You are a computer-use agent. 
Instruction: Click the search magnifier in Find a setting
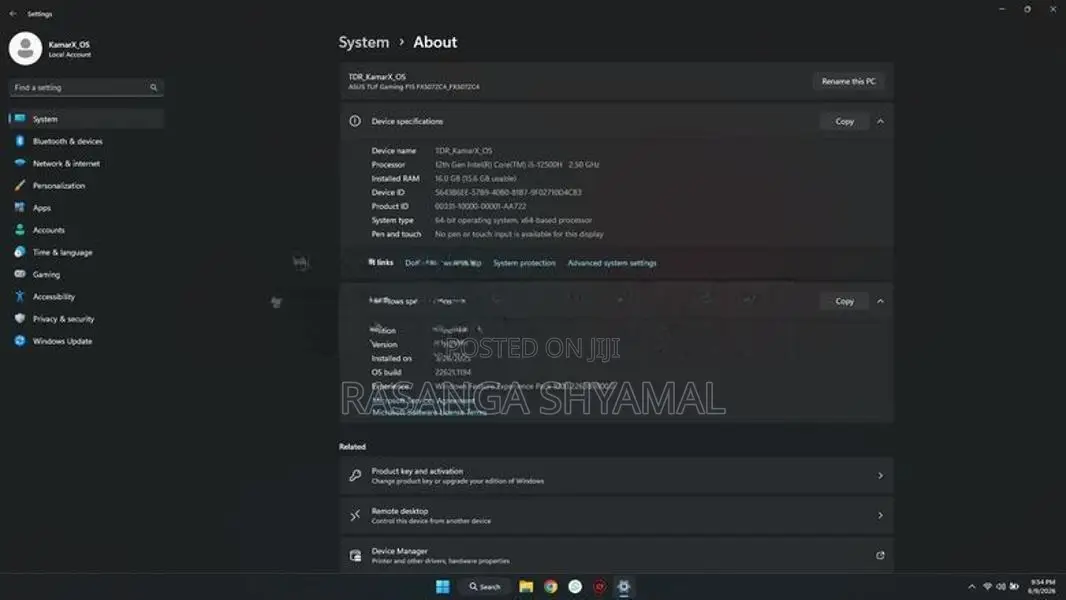pos(154,88)
